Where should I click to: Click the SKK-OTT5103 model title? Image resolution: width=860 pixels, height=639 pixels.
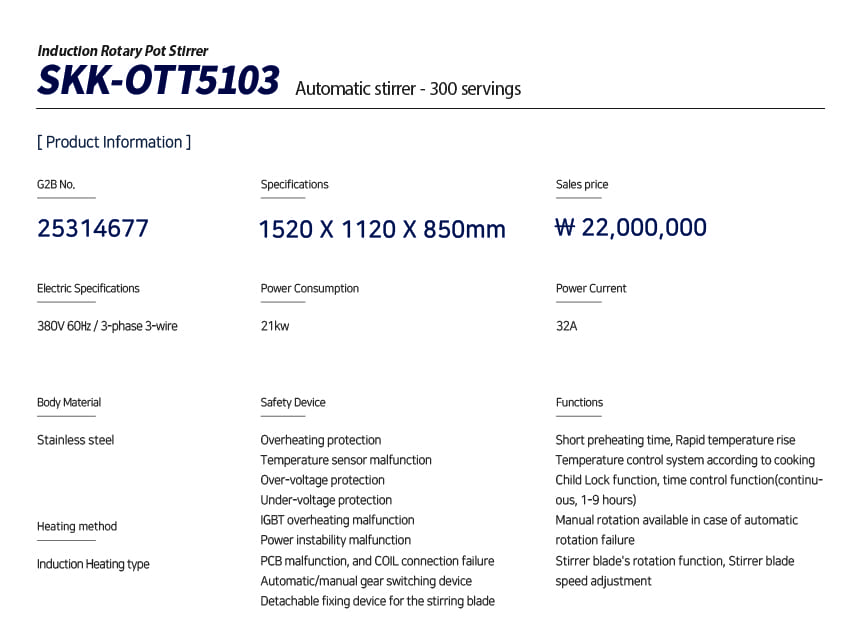tap(158, 81)
